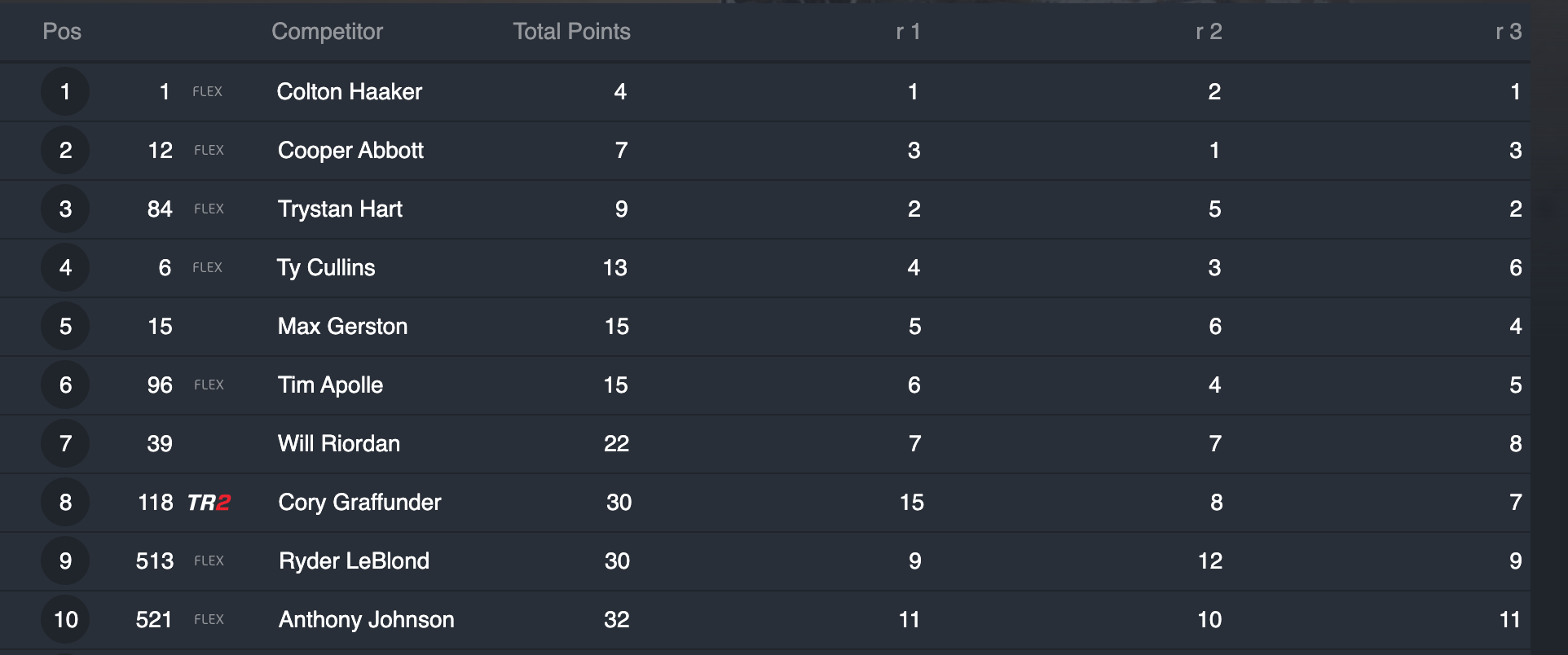Click the FLEX badge next to Anthony Johnson
1568x655 pixels.
[209, 620]
